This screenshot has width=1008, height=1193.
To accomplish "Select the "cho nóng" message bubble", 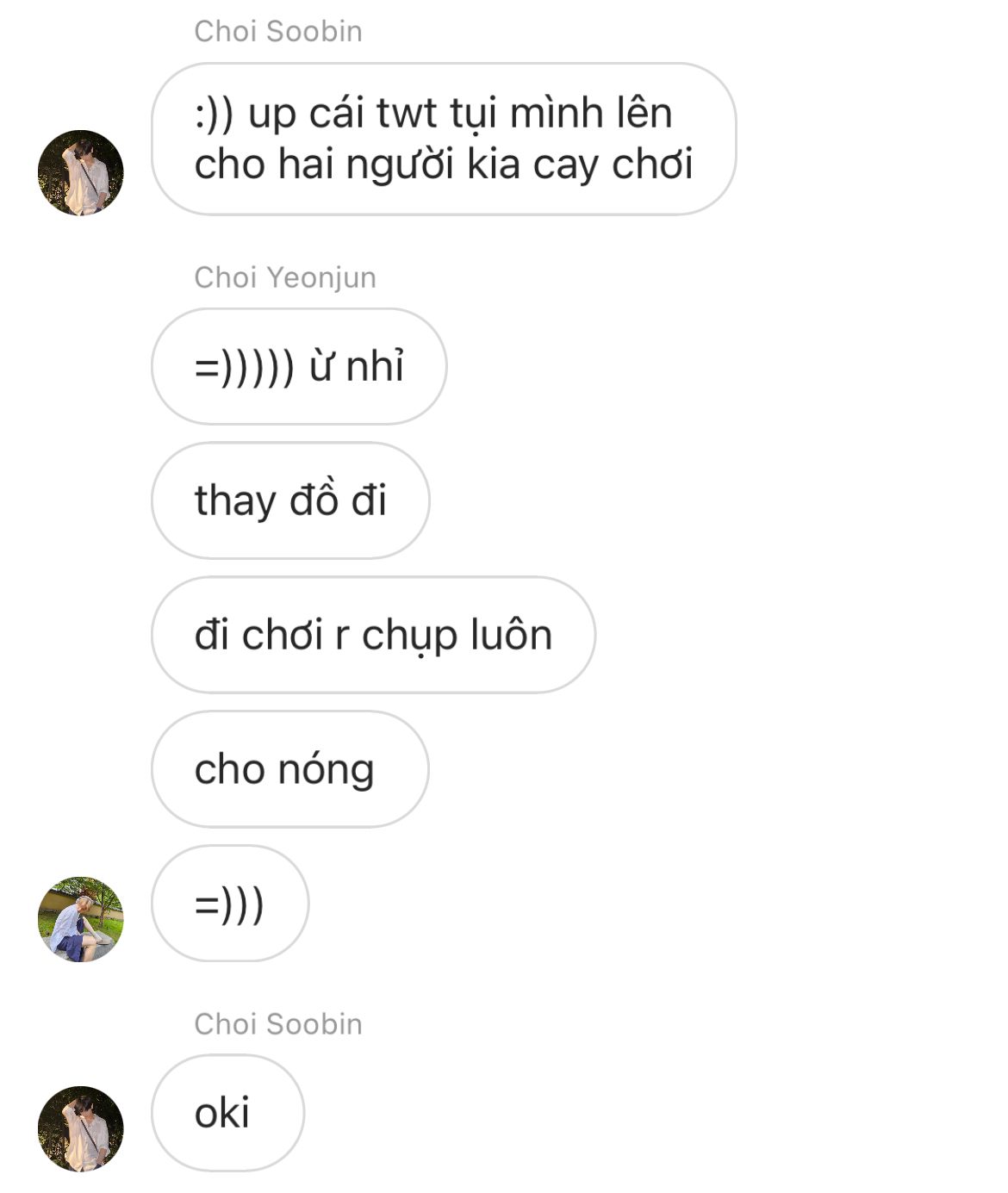I will 290,769.
